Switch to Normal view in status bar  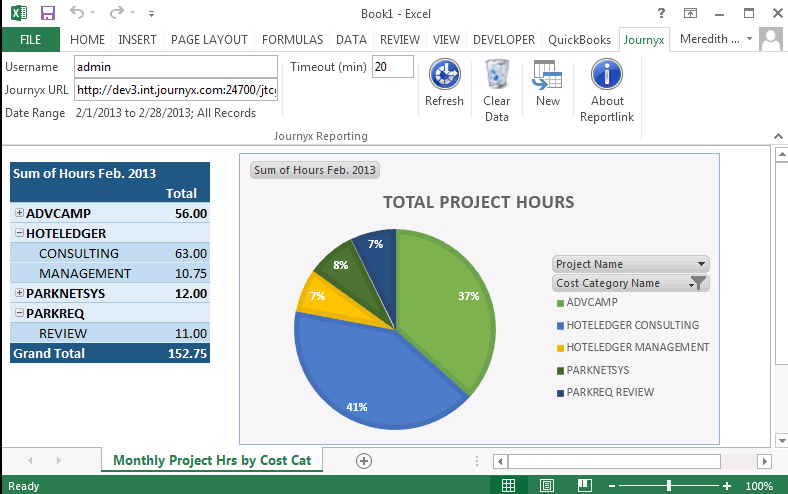(509, 485)
